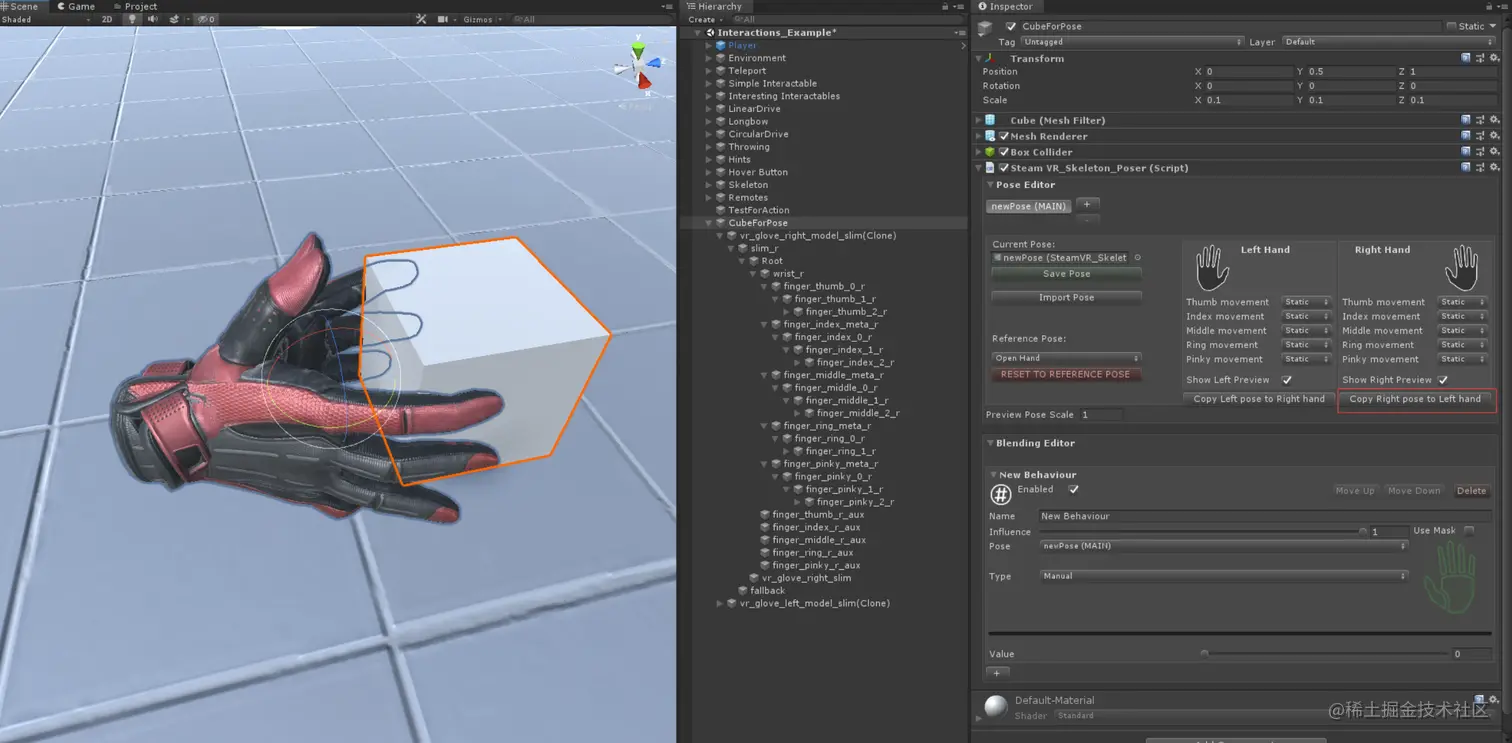1512x743 pixels.
Task: Open the Gizmos dropdown
Action: pos(481,19)
